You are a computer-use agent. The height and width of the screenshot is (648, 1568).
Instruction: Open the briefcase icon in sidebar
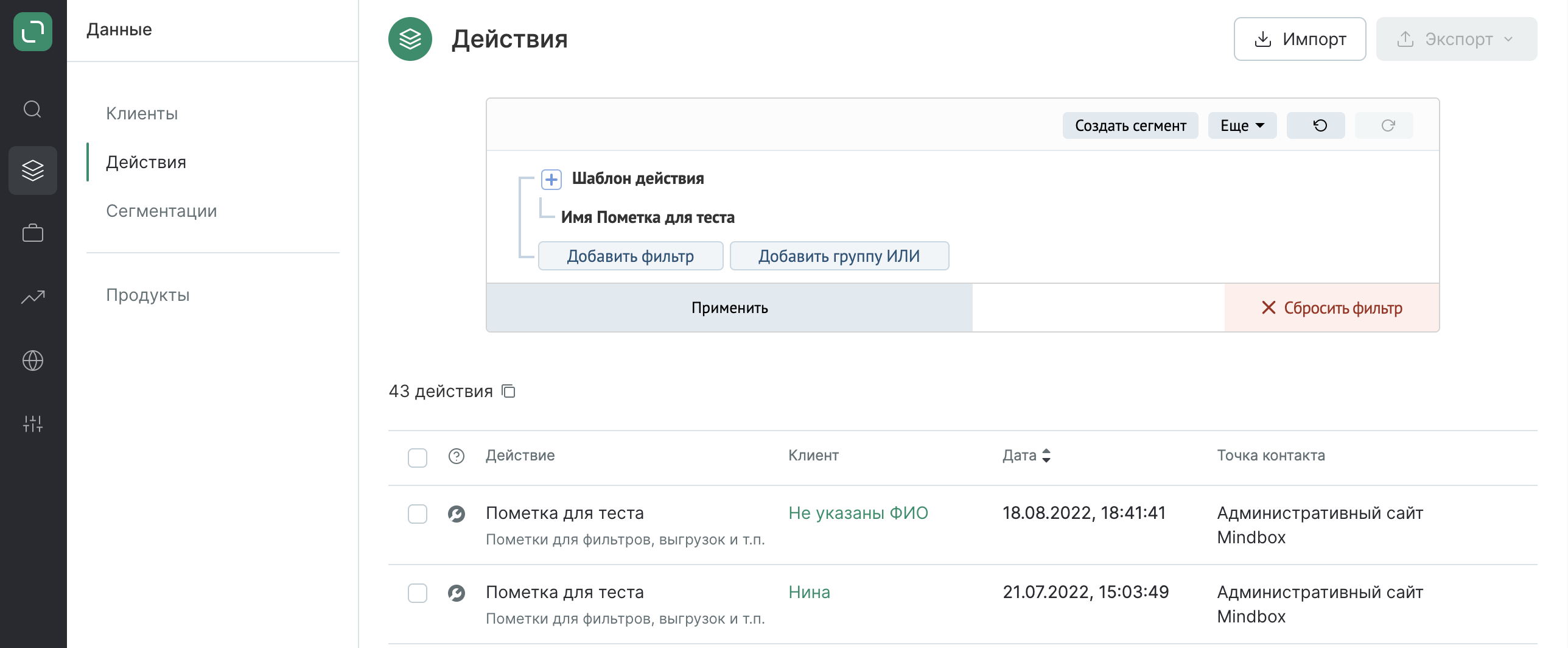(33, 233)
